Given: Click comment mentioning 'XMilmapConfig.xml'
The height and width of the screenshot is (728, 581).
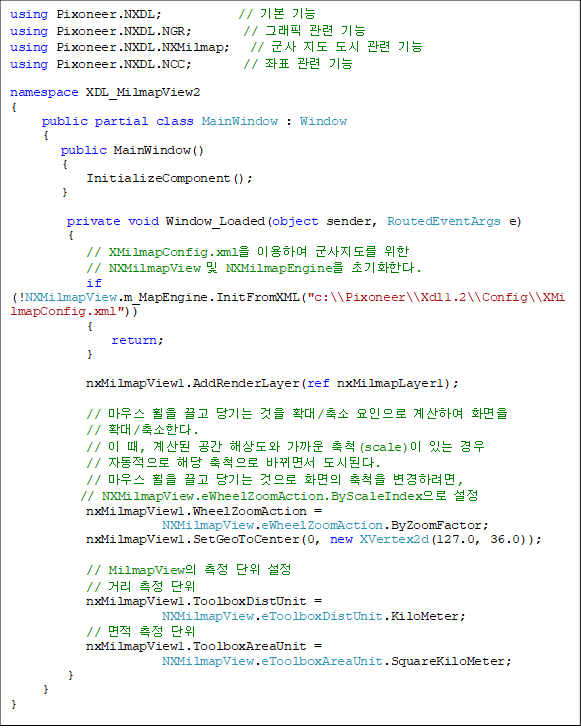Looking at the screenshot, I should click(248, 252).
